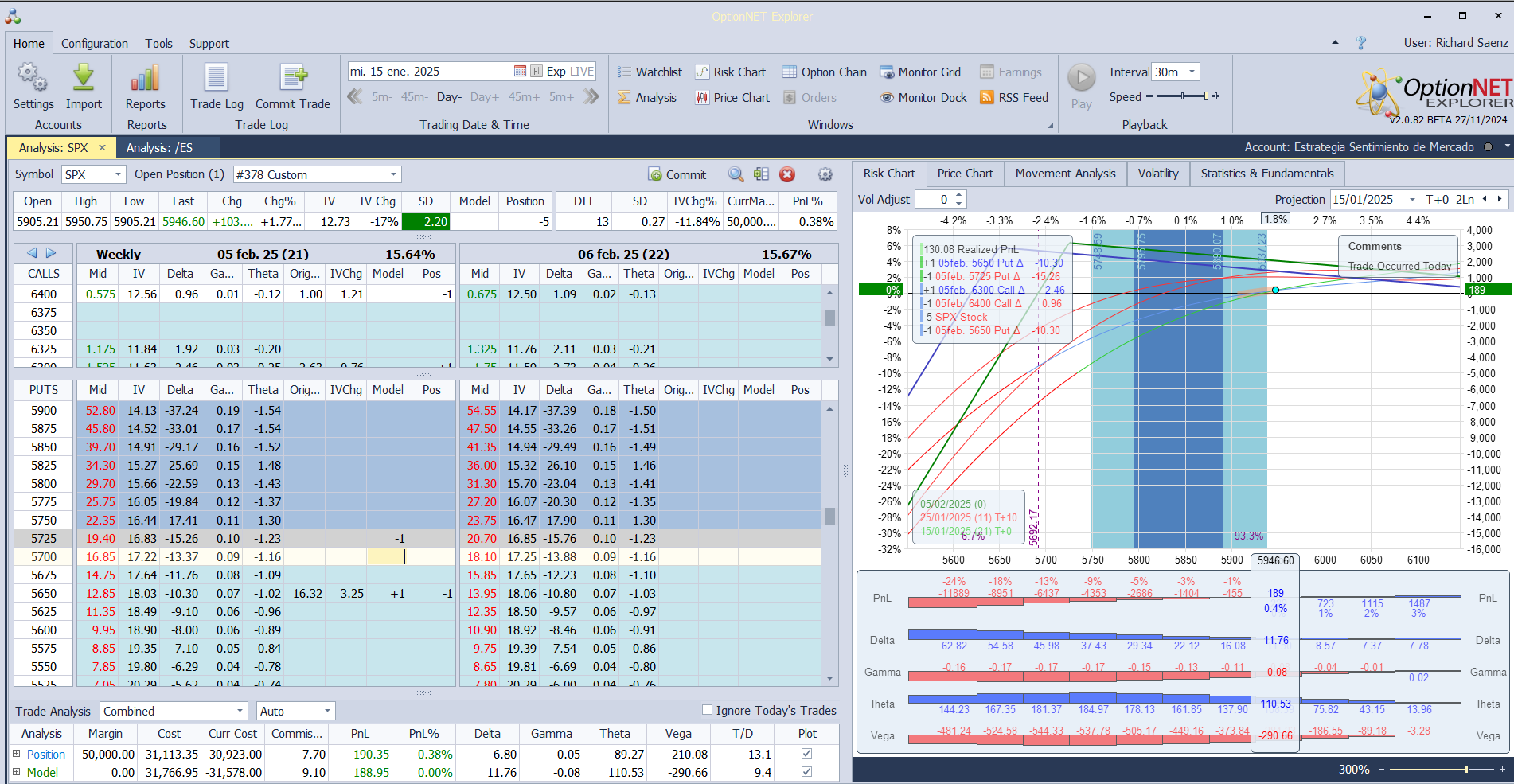The height and width of the screenshot is (784, 1514).
Task: Click the Commit button
Action: (x=677, y=175)
